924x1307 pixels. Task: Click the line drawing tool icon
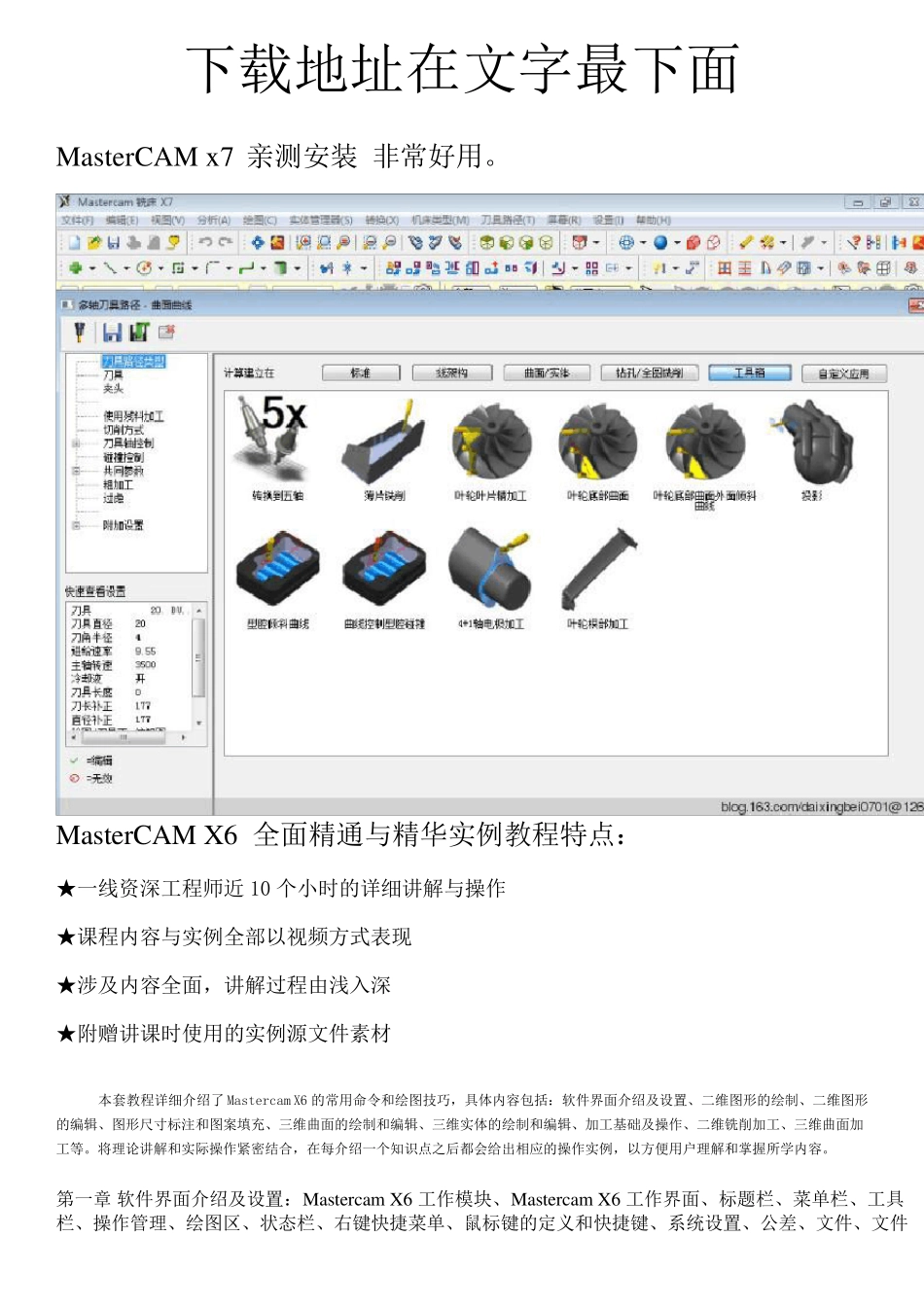110,267
